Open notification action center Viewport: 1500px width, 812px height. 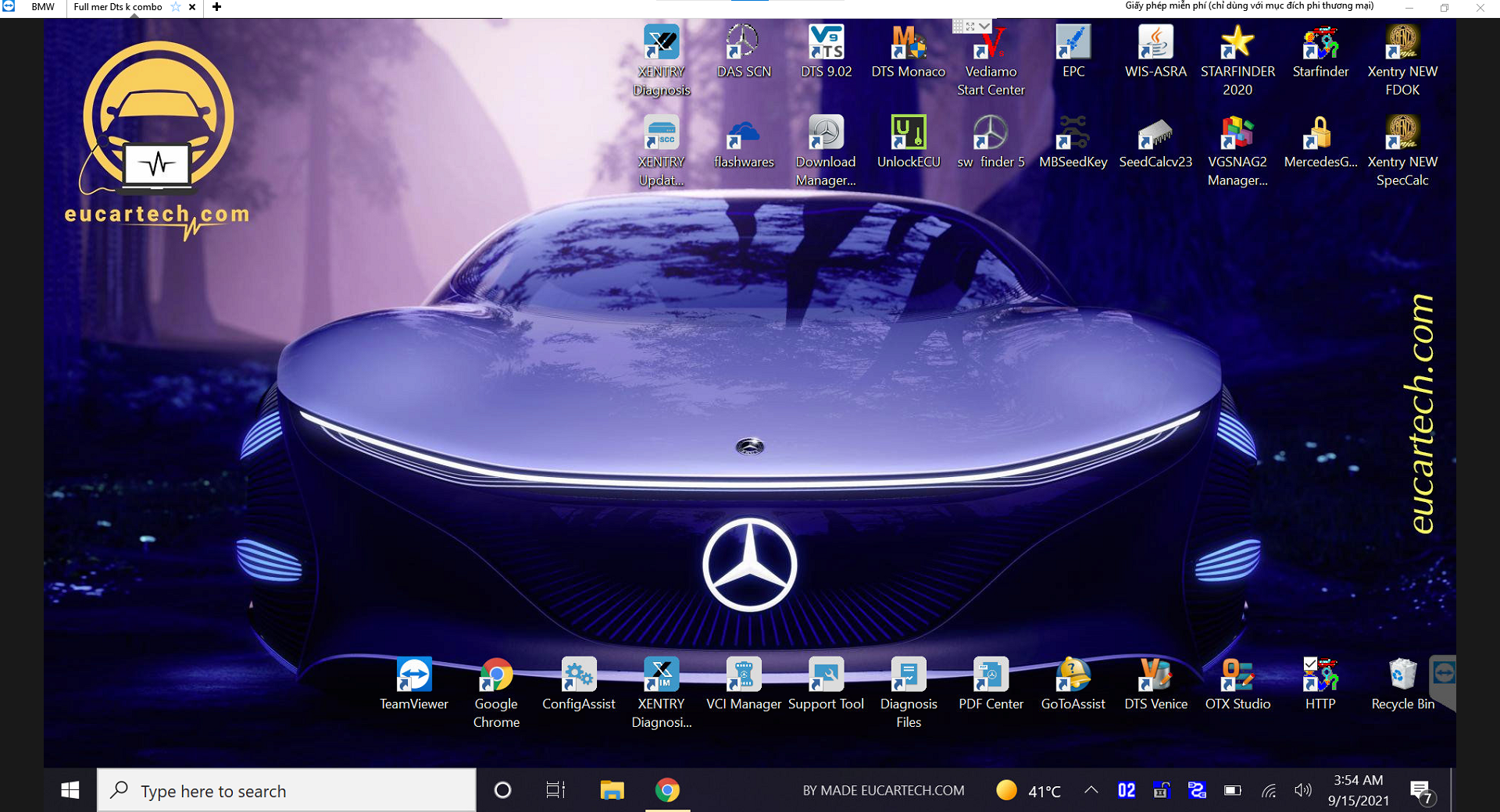click(x=1422, y=792)
